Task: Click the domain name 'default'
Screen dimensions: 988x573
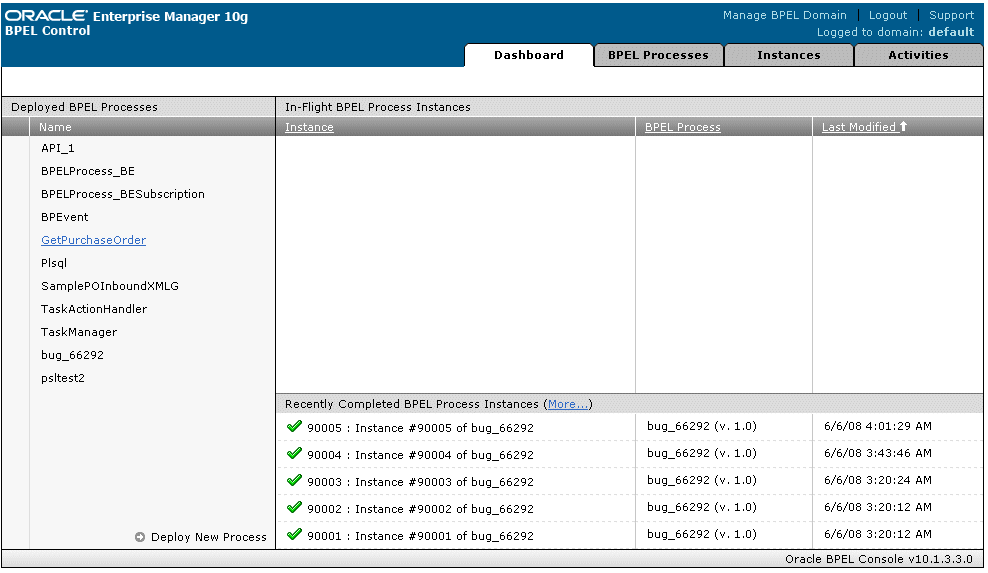Action: 951,32
